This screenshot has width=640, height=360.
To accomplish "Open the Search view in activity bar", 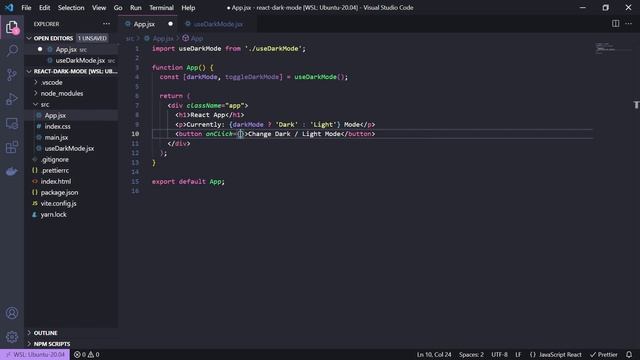I will click(12, 51).
